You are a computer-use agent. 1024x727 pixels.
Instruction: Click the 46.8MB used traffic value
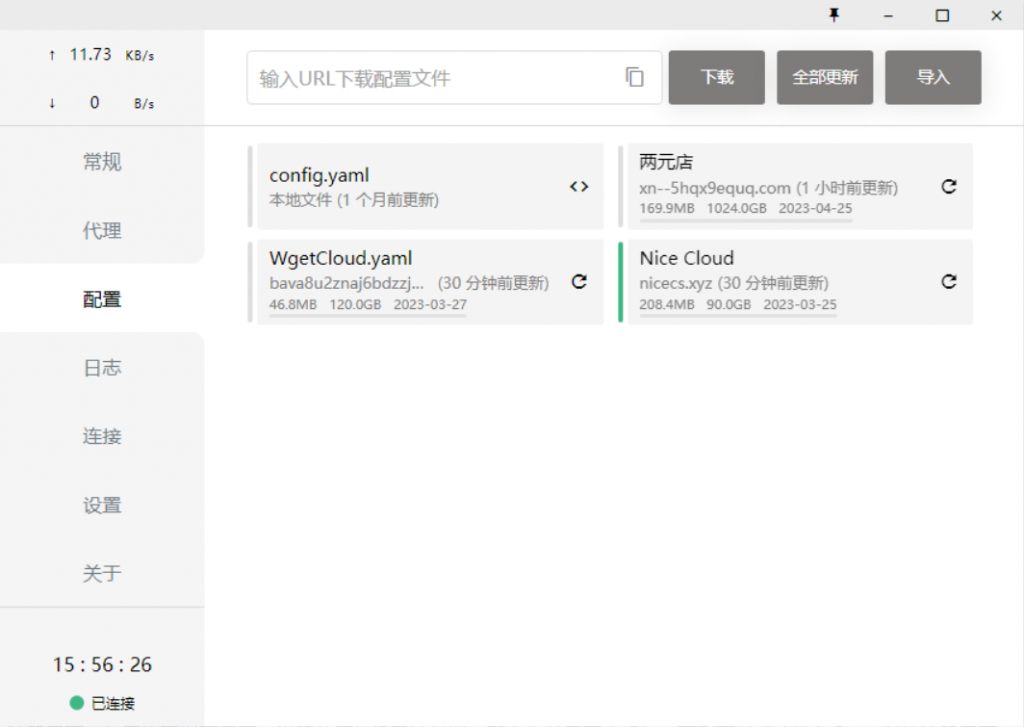pos(293,304)
